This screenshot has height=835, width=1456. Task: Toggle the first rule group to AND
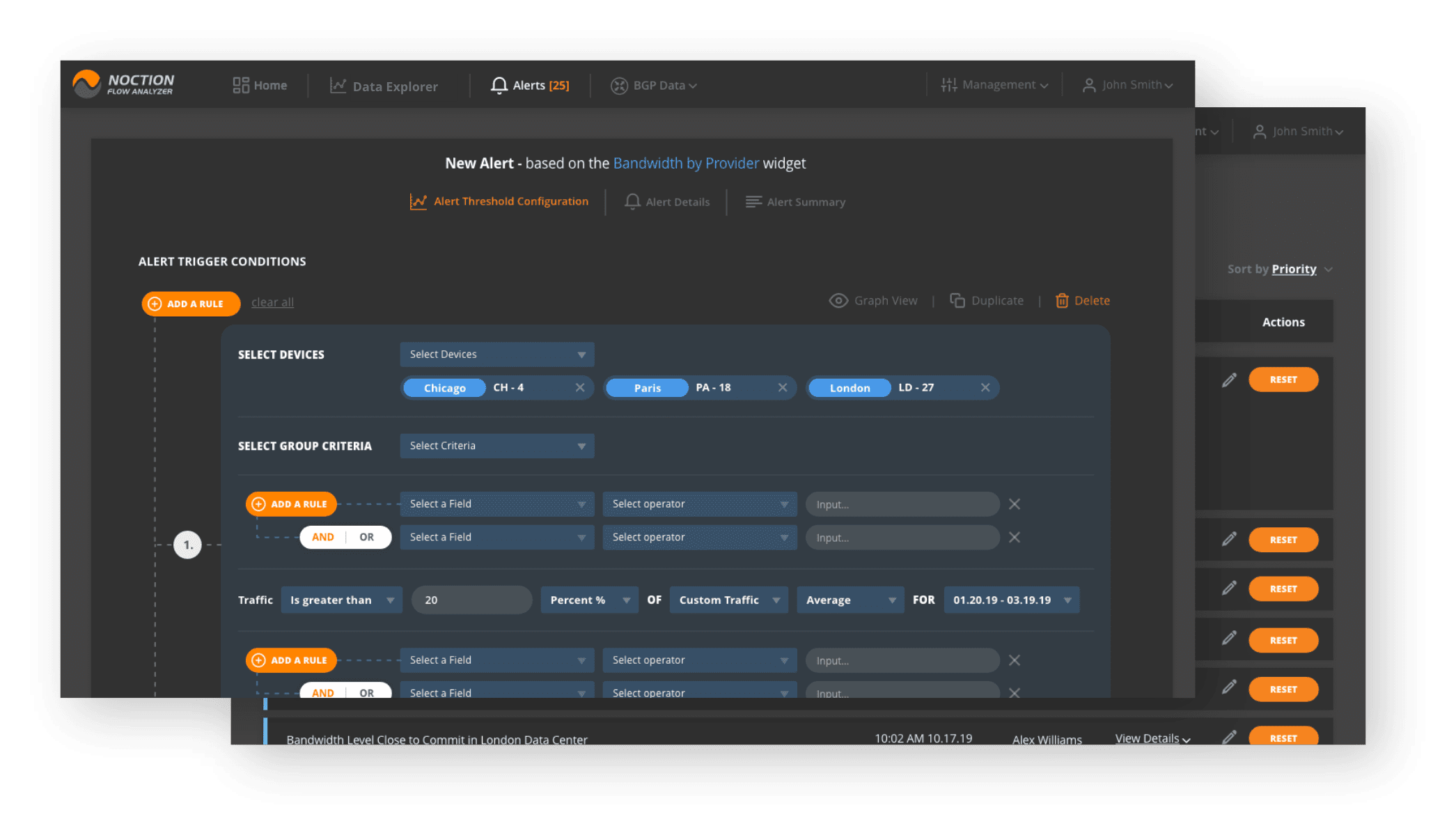pos(323,538)
